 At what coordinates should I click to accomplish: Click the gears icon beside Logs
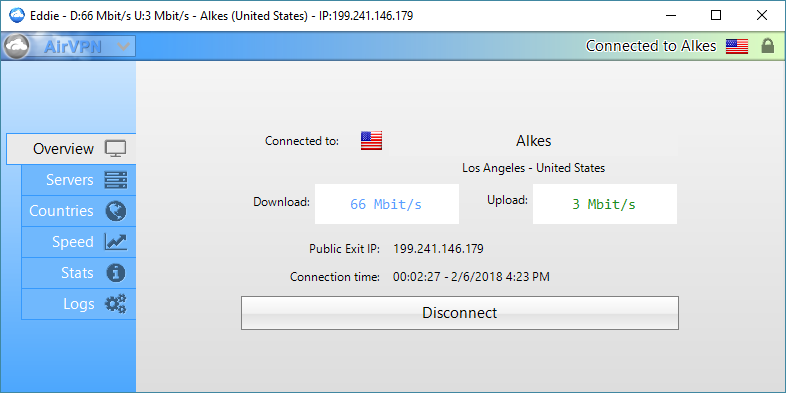116,304
